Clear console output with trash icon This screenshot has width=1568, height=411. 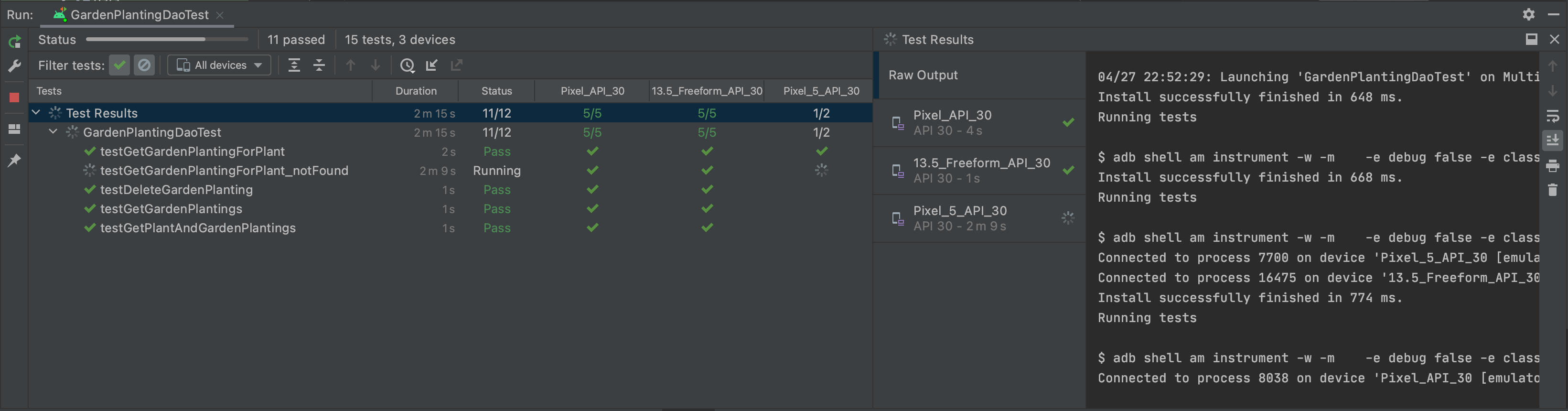point(1553,190)
